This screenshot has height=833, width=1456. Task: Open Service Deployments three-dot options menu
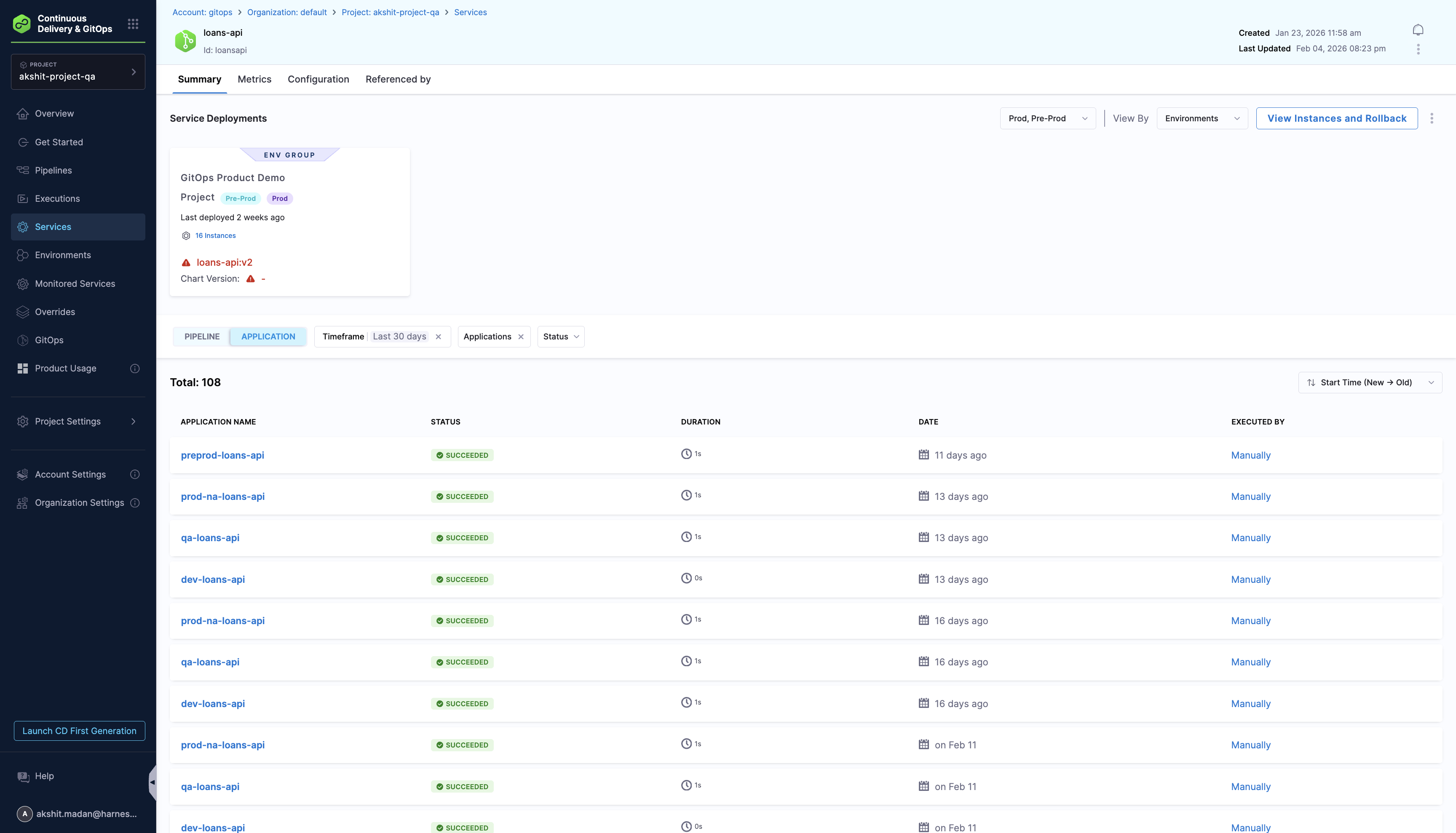click(1432, 118)
